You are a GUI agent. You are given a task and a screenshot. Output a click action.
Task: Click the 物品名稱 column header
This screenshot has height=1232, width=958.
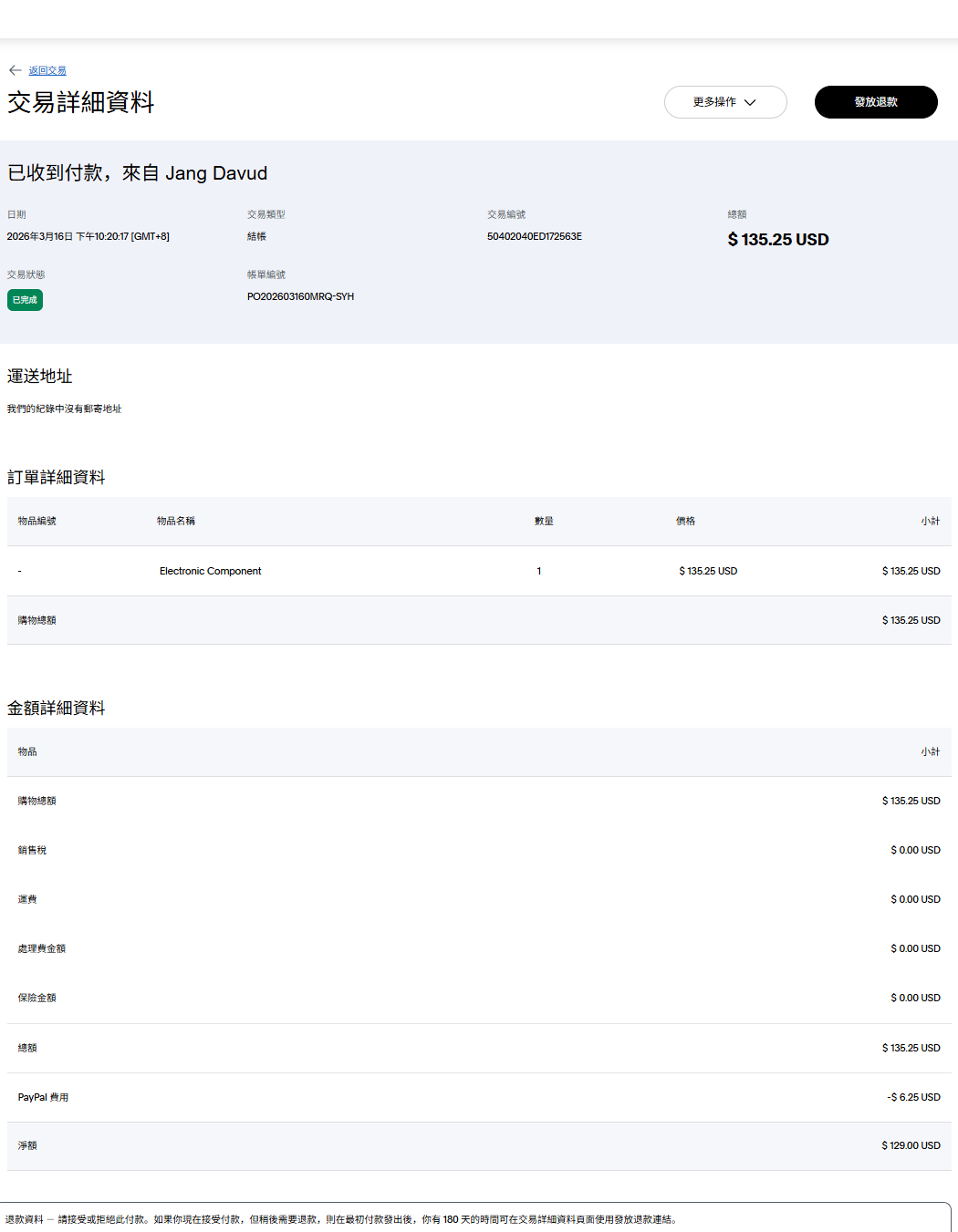(x=175, y=521)
